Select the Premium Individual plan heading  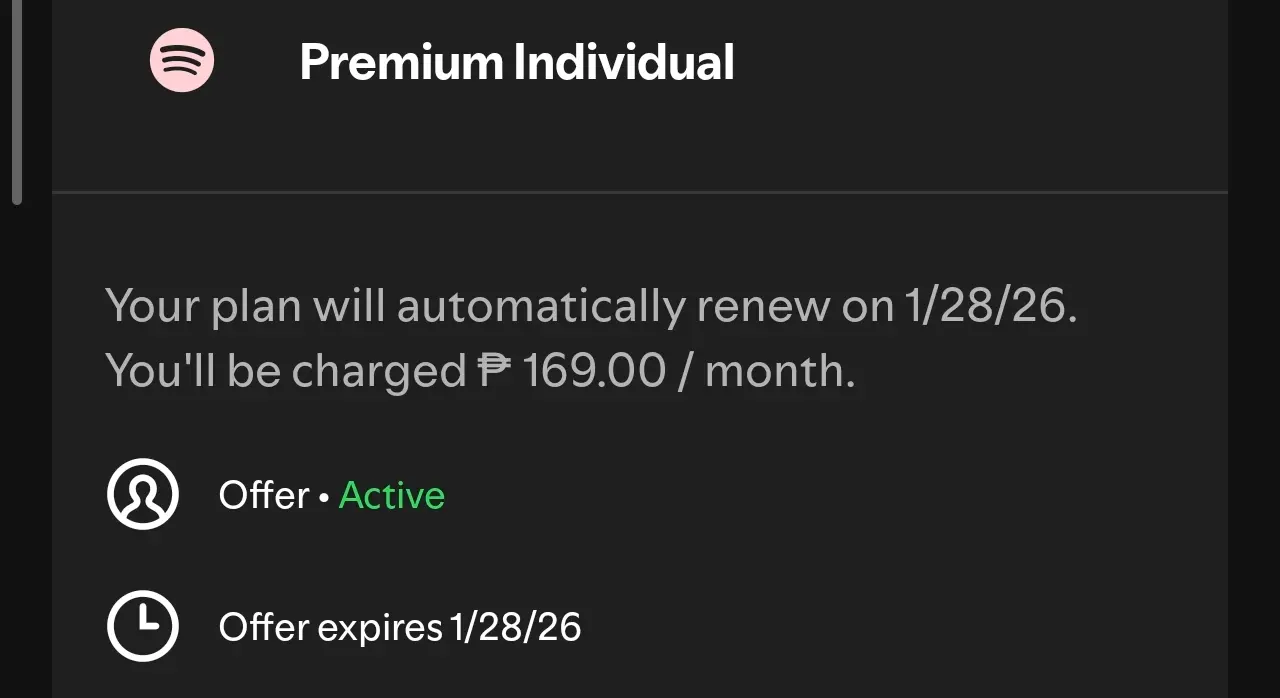point(517,62)
